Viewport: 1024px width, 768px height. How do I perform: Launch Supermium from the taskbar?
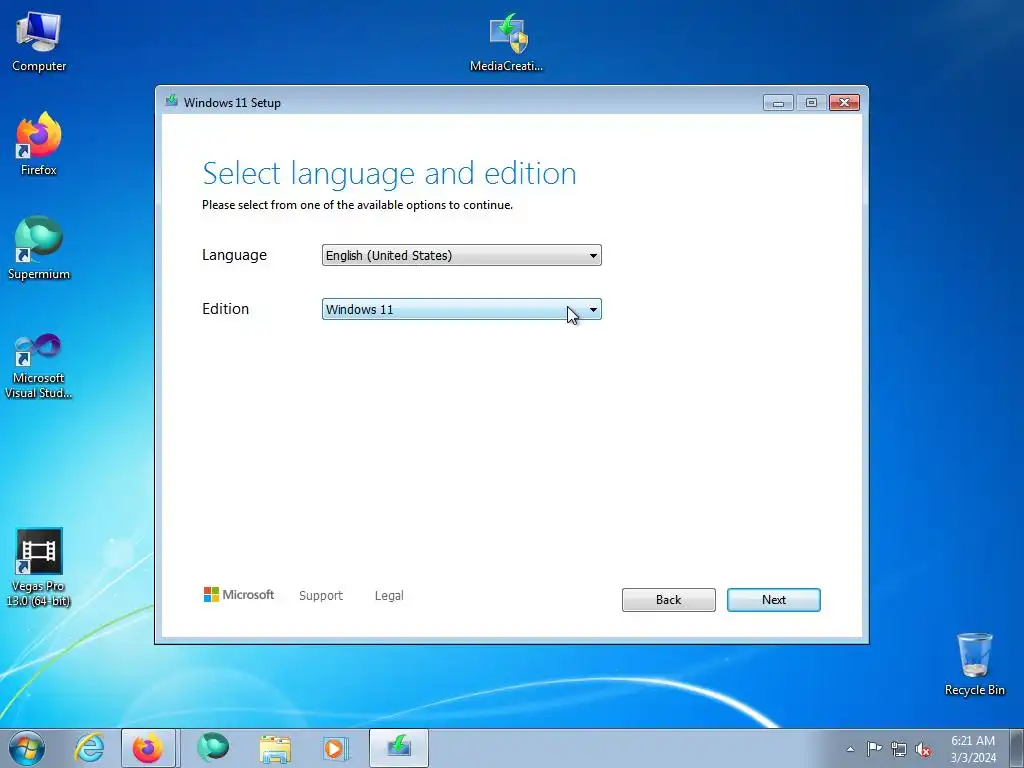[213, 748]
